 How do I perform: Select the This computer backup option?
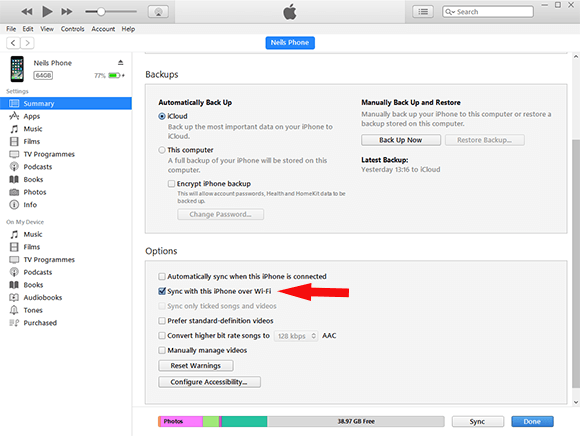[162, 150]
